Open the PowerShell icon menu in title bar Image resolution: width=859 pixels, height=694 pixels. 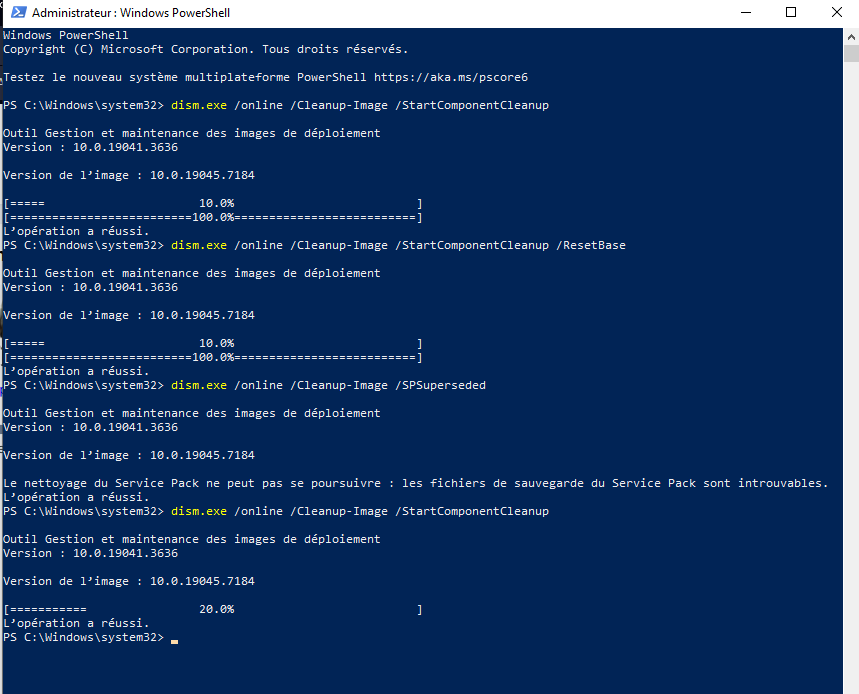(19, 12)
